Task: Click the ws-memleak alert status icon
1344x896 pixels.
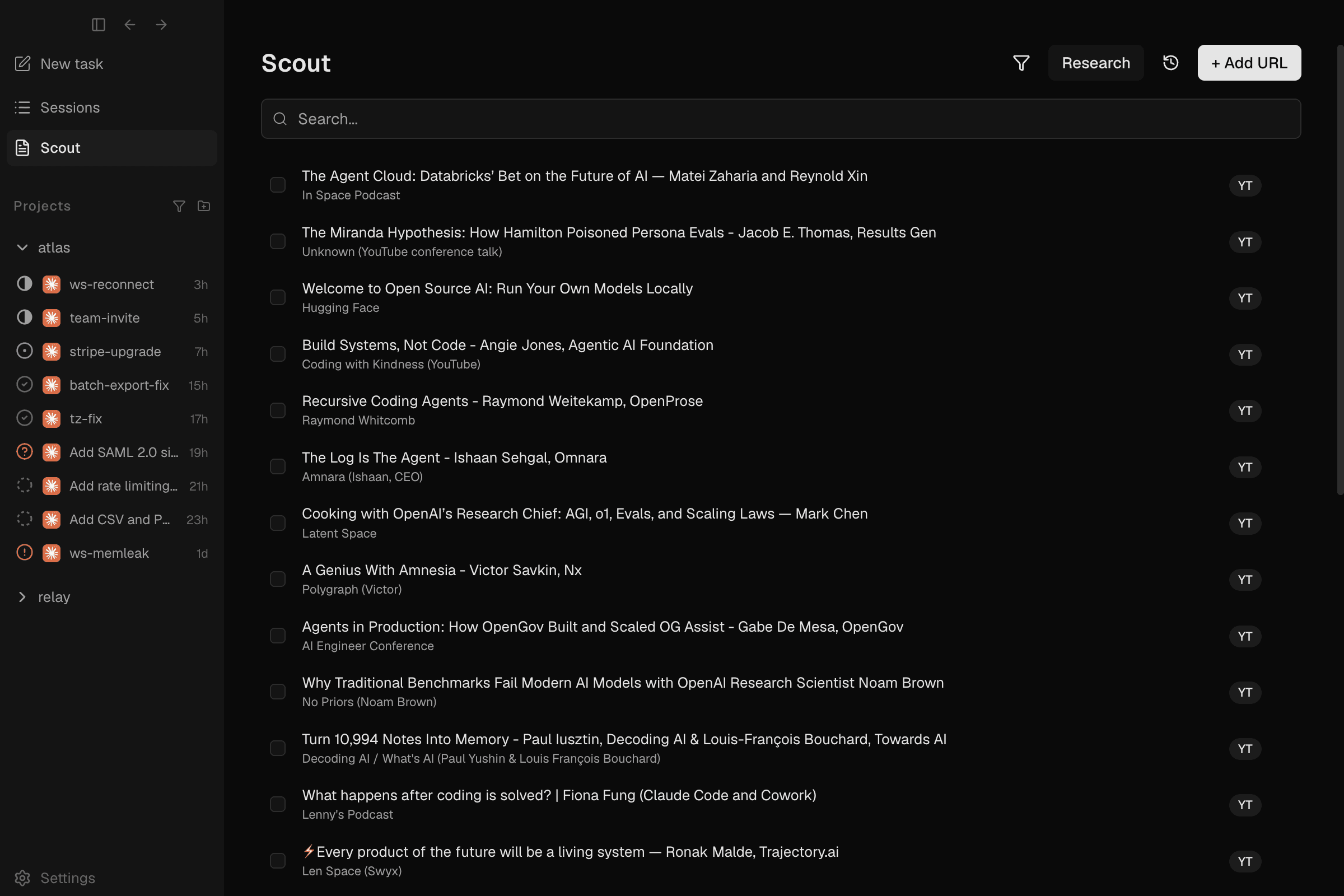Action: coord(25,553)
